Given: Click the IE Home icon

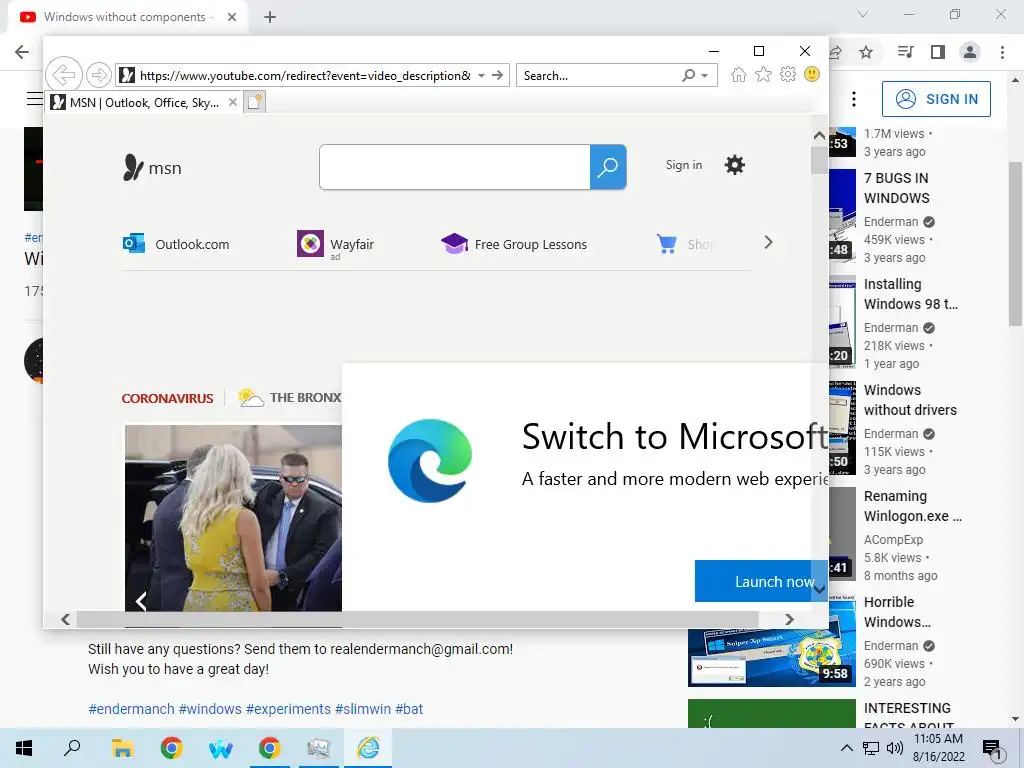Looking at the screenshot, I should click(739, 74).
